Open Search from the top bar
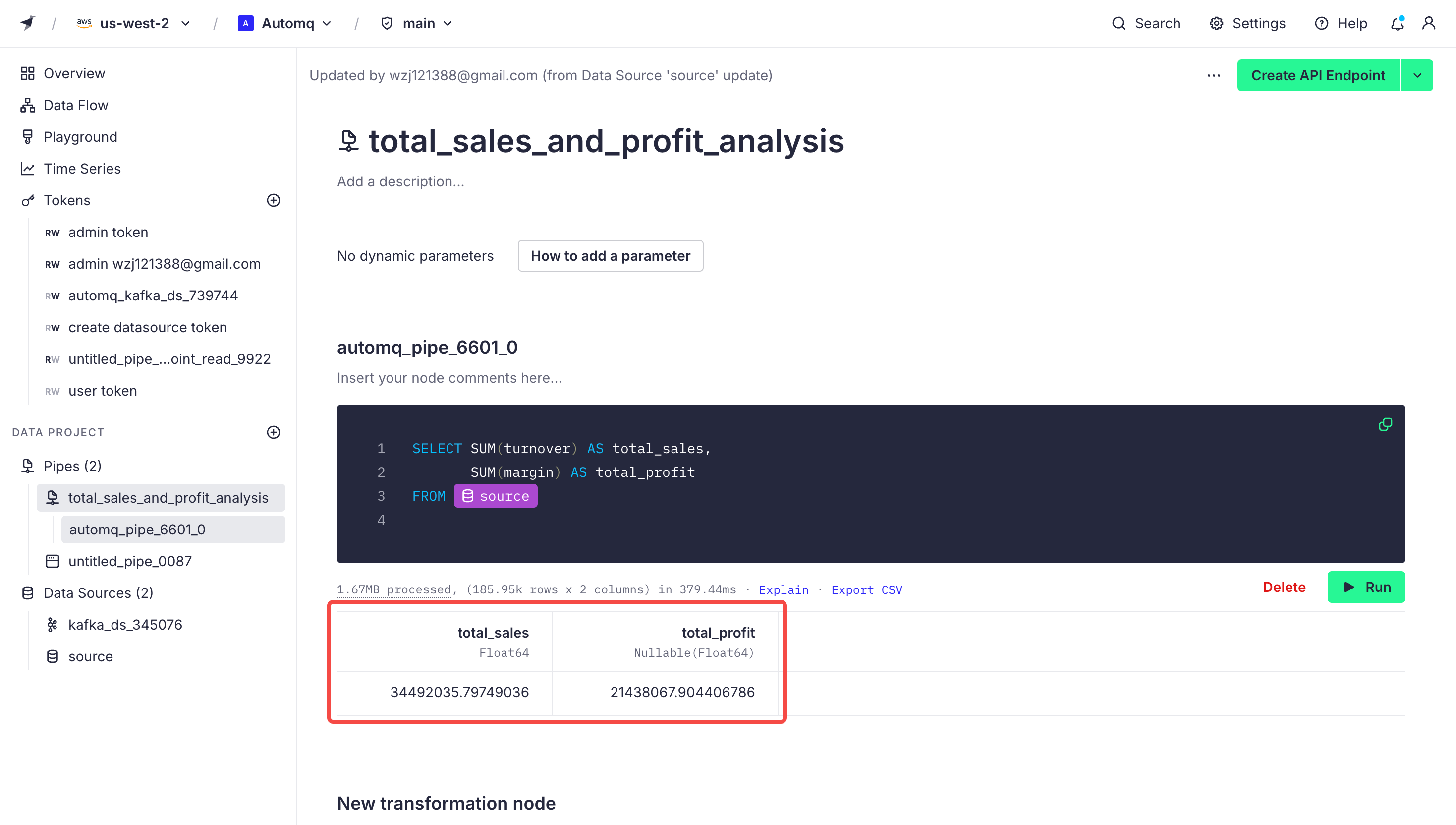This screenshot has width=1456, height=825. coord(1146,23)
